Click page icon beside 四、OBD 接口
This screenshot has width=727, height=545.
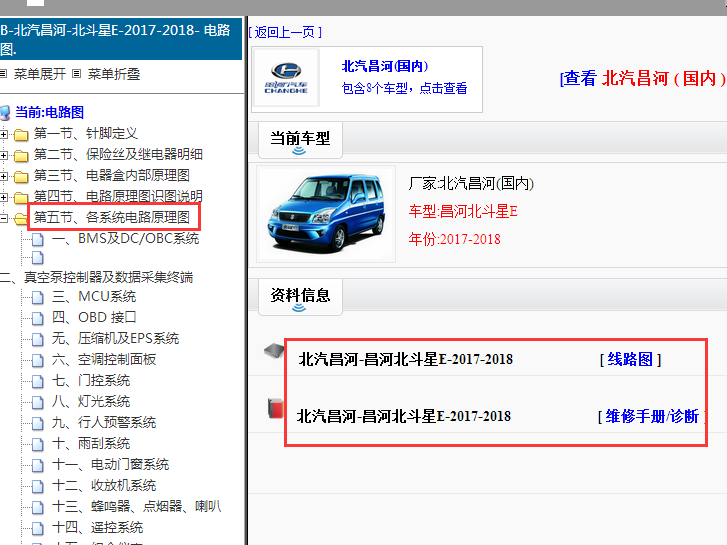pos(38,318)
